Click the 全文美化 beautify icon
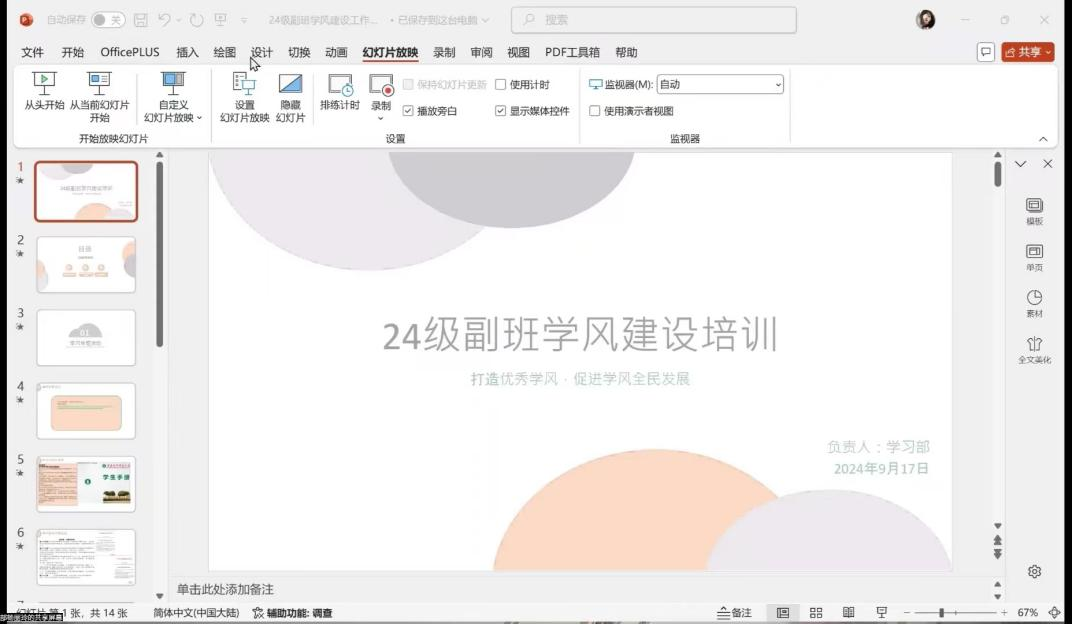Screen dimensions: 1072x624 pos(1034,349)
